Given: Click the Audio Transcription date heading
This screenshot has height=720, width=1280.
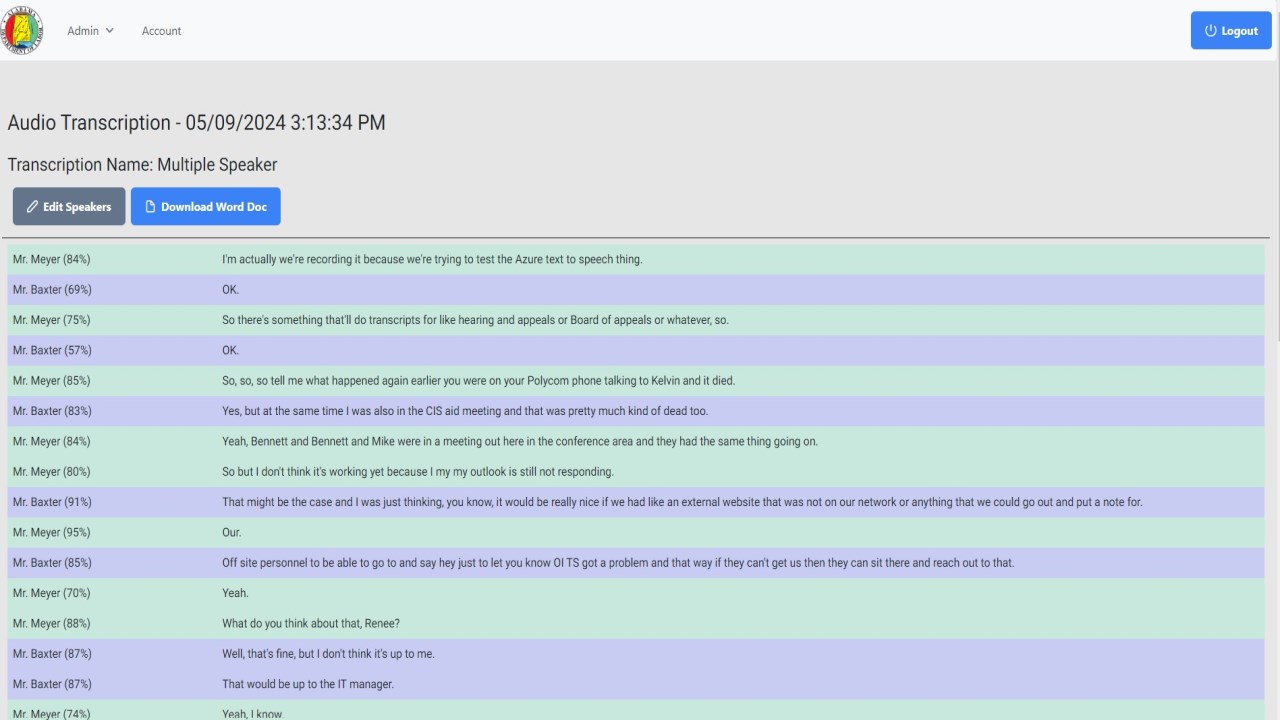Looking at the screenshot, I should point(196,123).
